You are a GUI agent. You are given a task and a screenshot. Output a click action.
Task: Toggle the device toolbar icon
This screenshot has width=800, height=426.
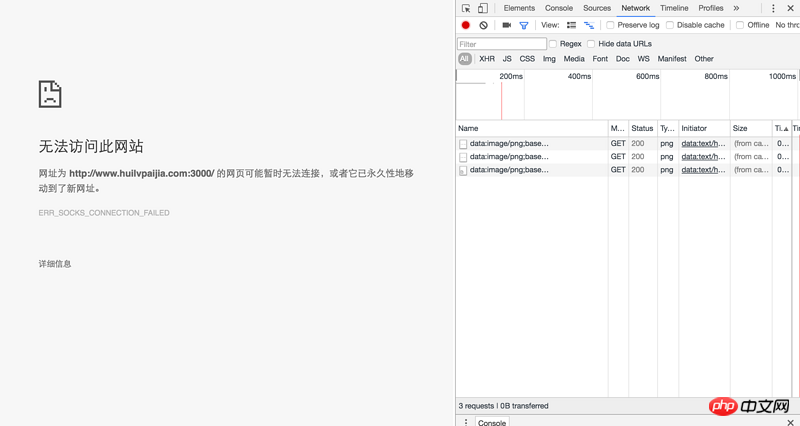tap(482, 8)
